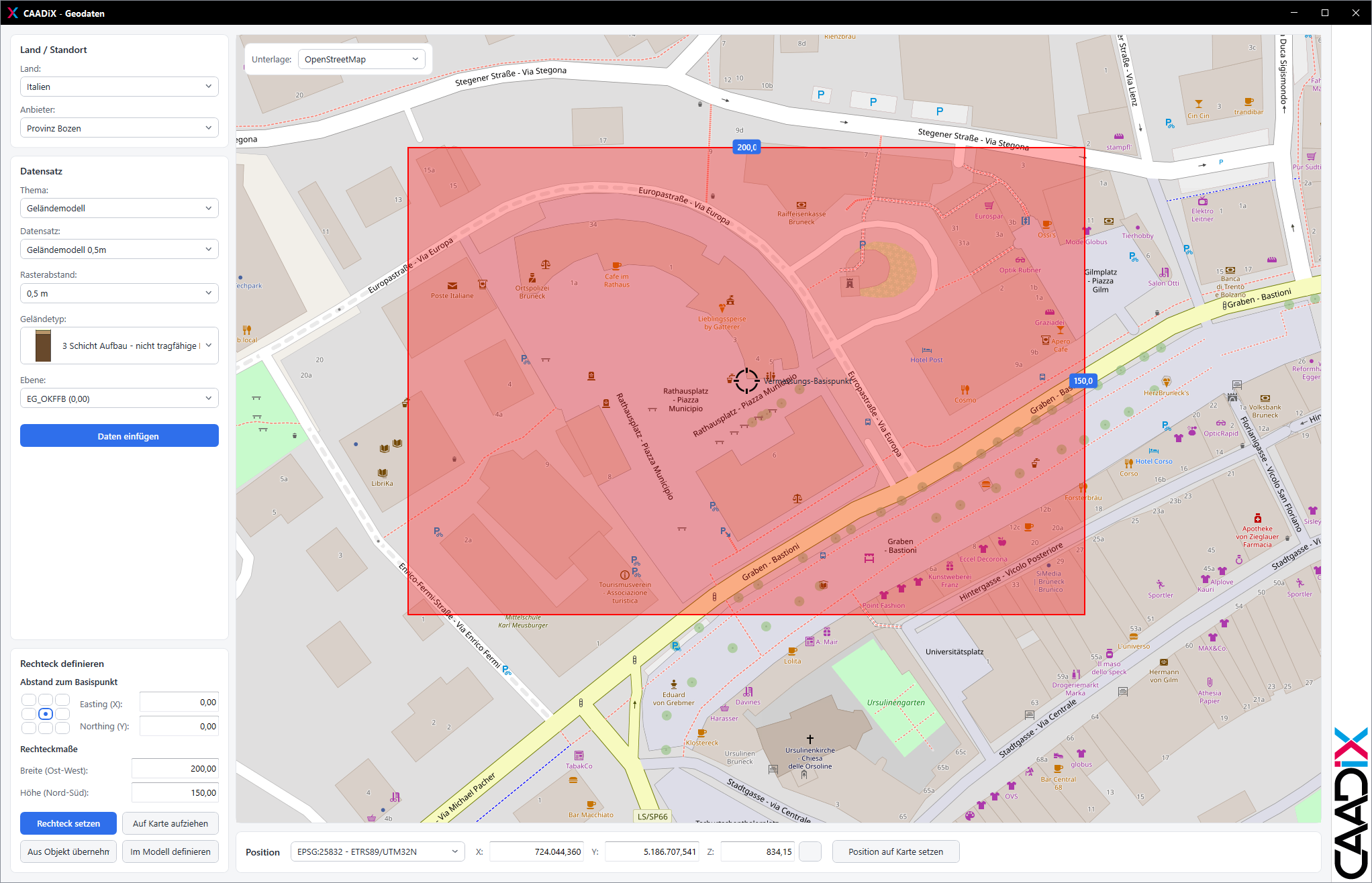
Task: Open the Ebene dropdown EG_OKFFB
Action: point(119,399)
